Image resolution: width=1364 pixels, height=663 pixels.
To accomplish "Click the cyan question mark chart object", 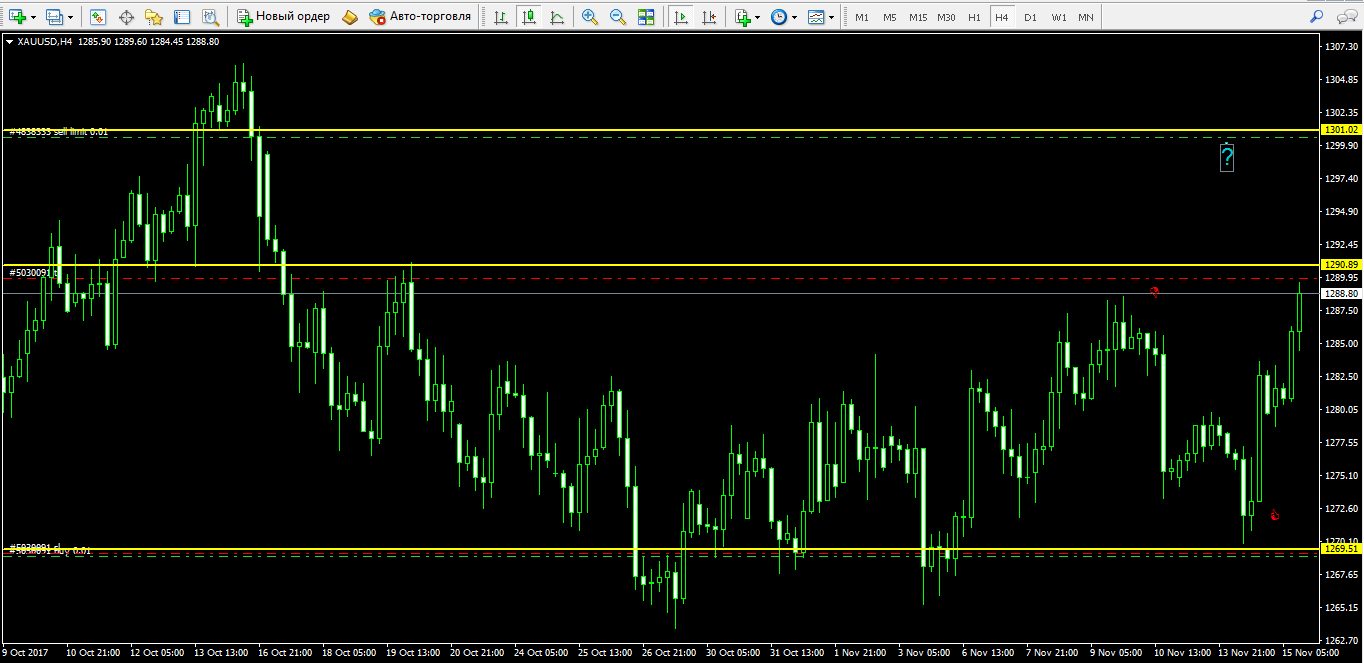I will (1227, 157).
